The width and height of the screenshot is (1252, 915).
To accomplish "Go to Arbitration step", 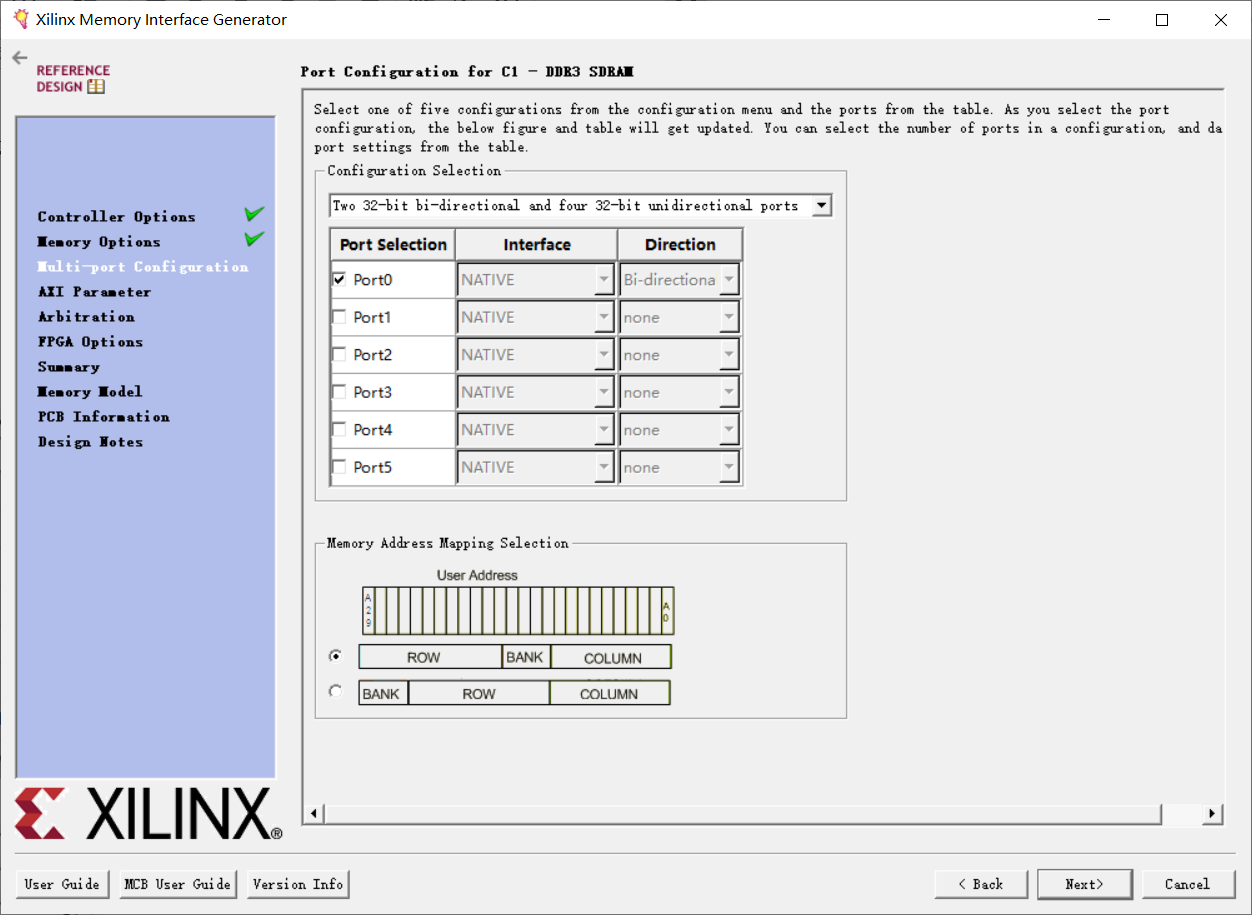I will [x=86, y=317].
